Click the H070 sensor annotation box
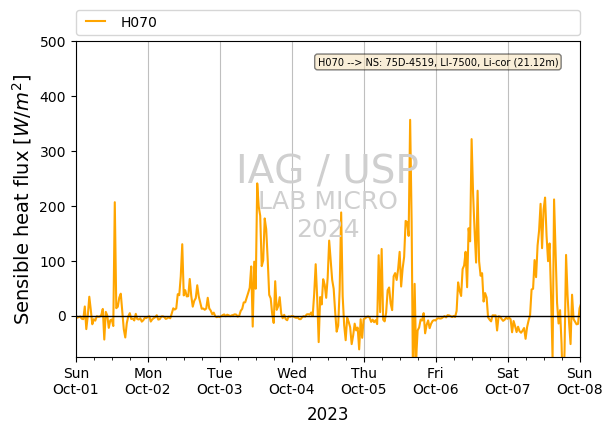Image resolution: width=612 pixels, height=434 pixels. point(438,62)
